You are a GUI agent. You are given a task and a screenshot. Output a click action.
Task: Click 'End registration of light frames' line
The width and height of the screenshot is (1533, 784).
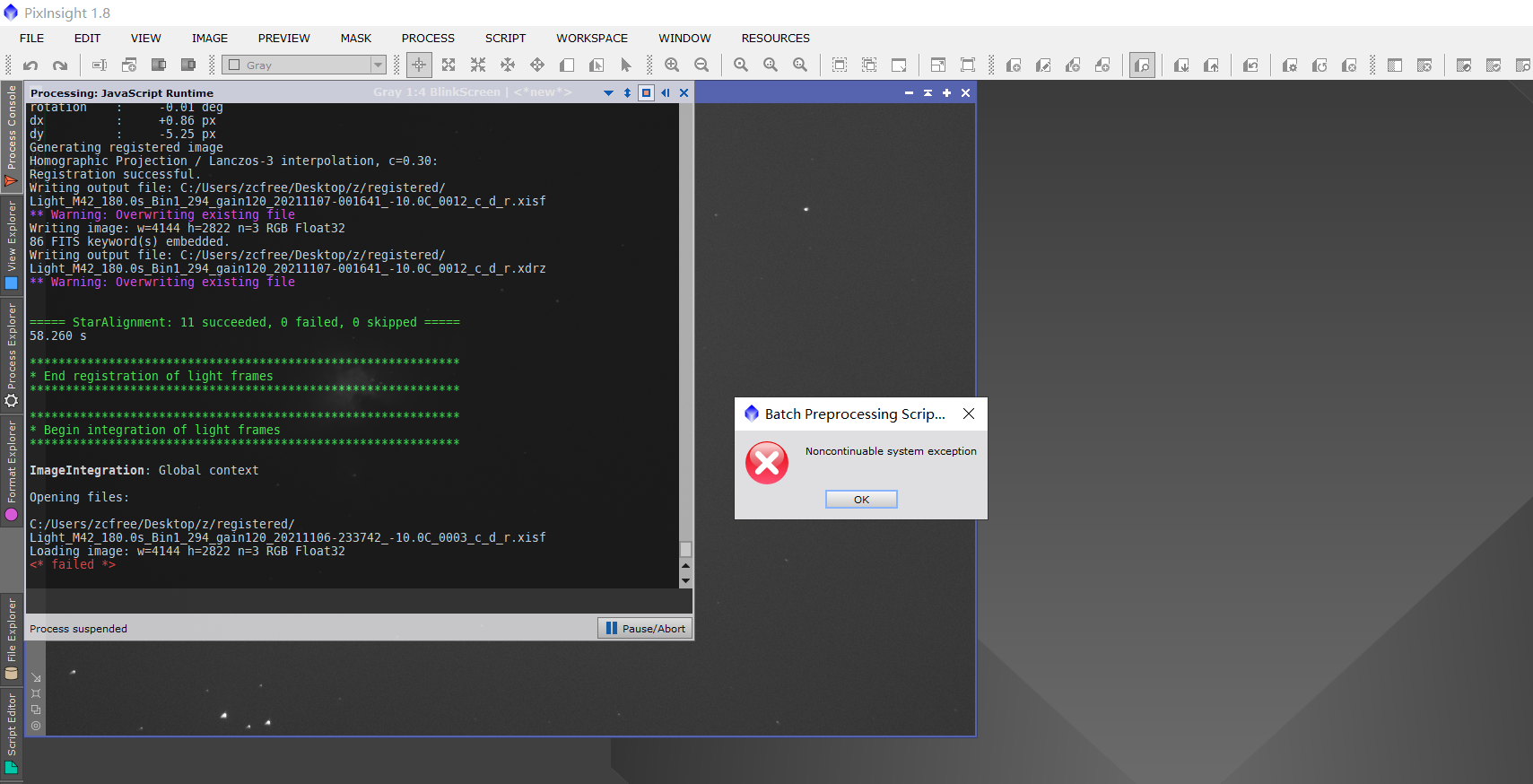coord(152,376)
